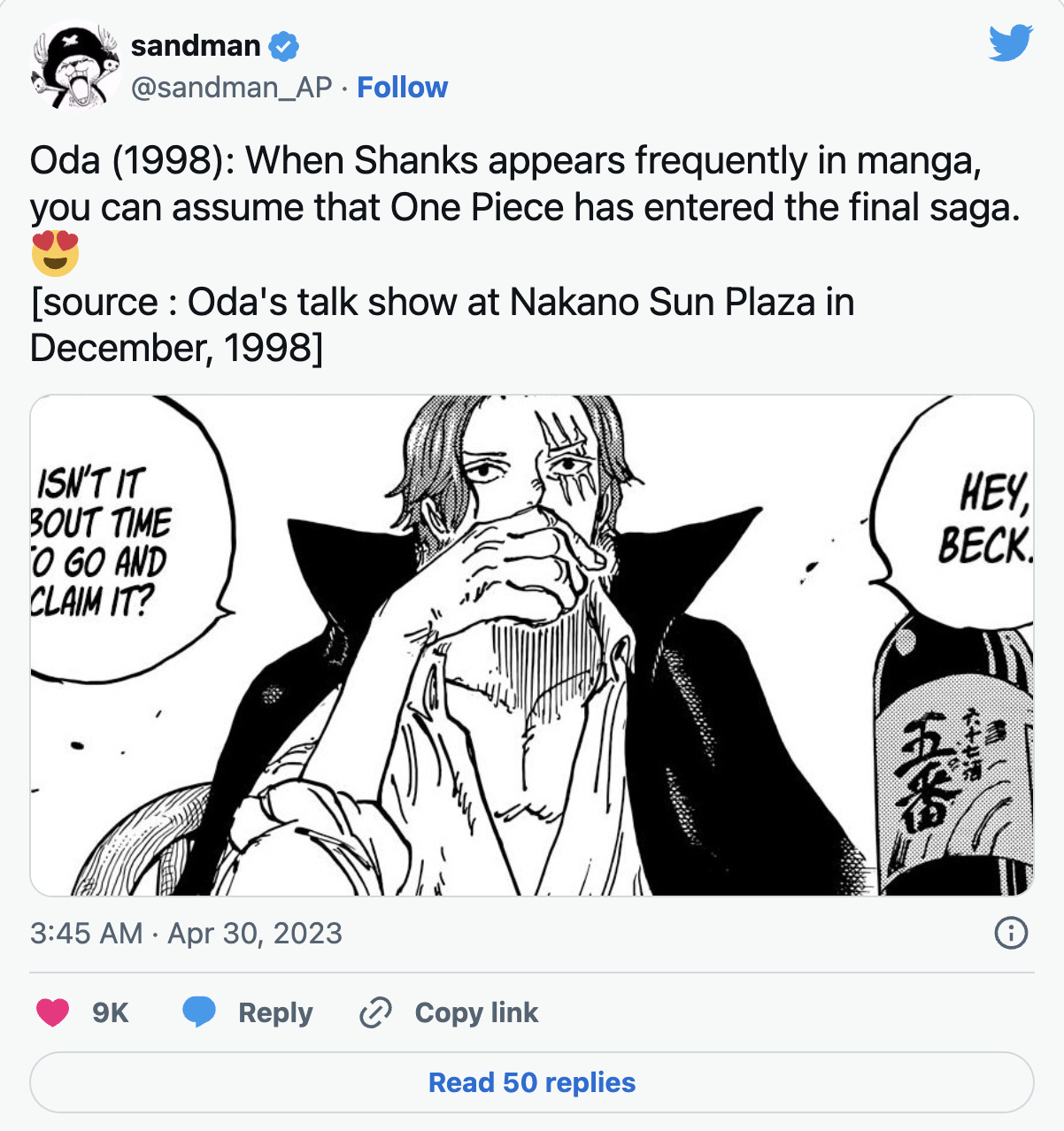Click the heart icon to like the tweet
Screen dimensions: 1064x1131
point(53,1012)
